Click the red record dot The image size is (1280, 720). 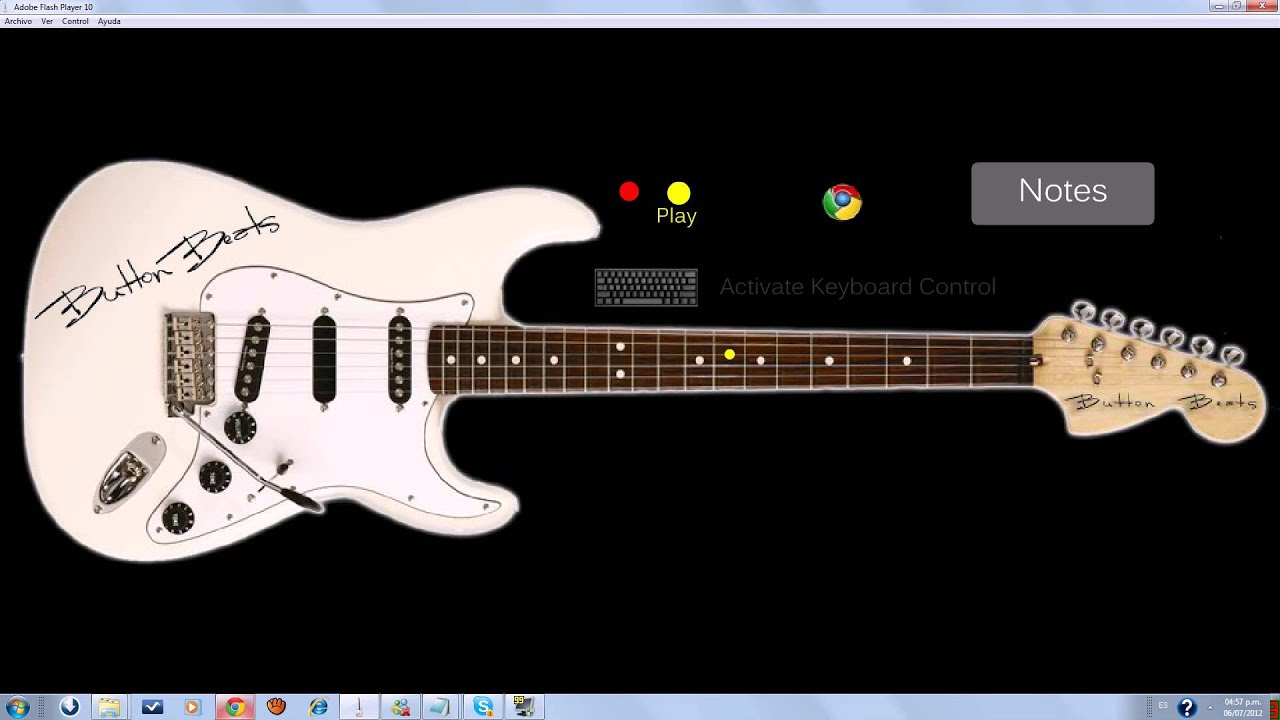coord(629,191)
